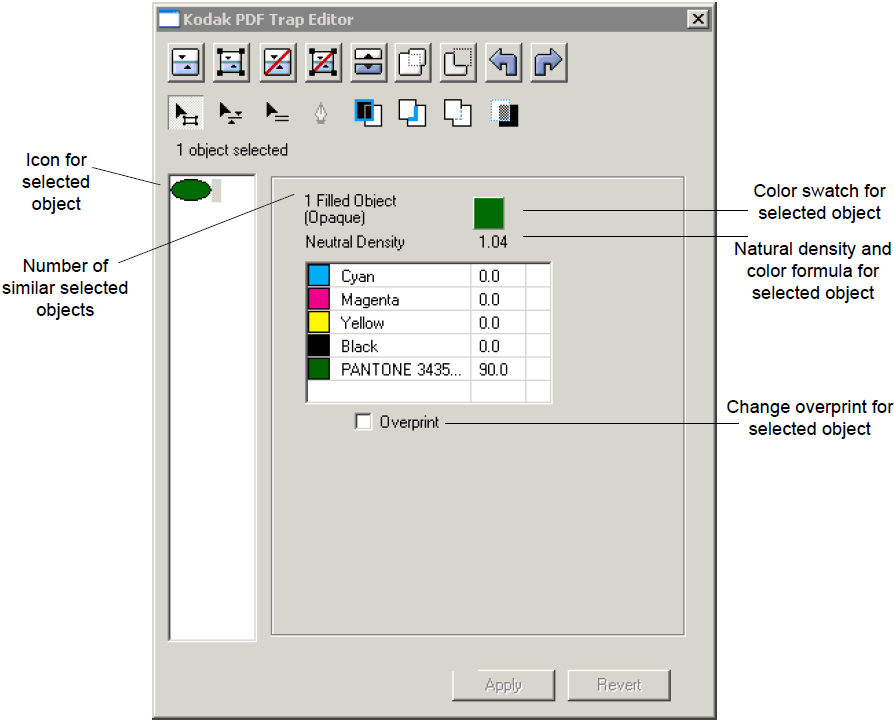894x721 pixels.
Task: Click the blue-outlined black overlapping squares icon
Action: click(x=368, y=113)
